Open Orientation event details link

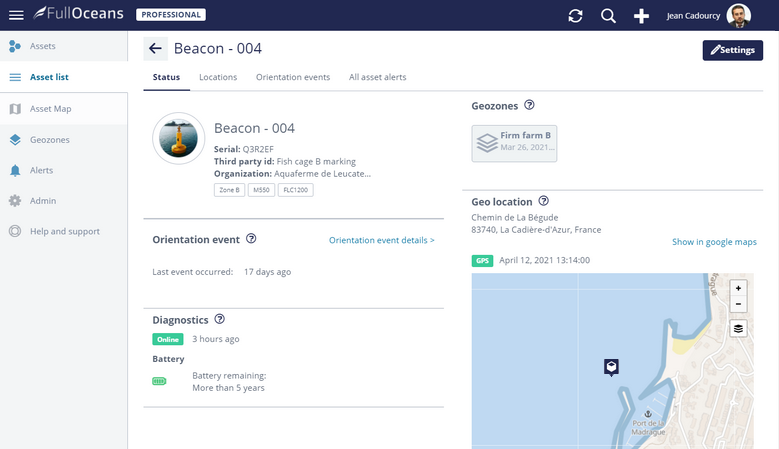tap(381, 240)
